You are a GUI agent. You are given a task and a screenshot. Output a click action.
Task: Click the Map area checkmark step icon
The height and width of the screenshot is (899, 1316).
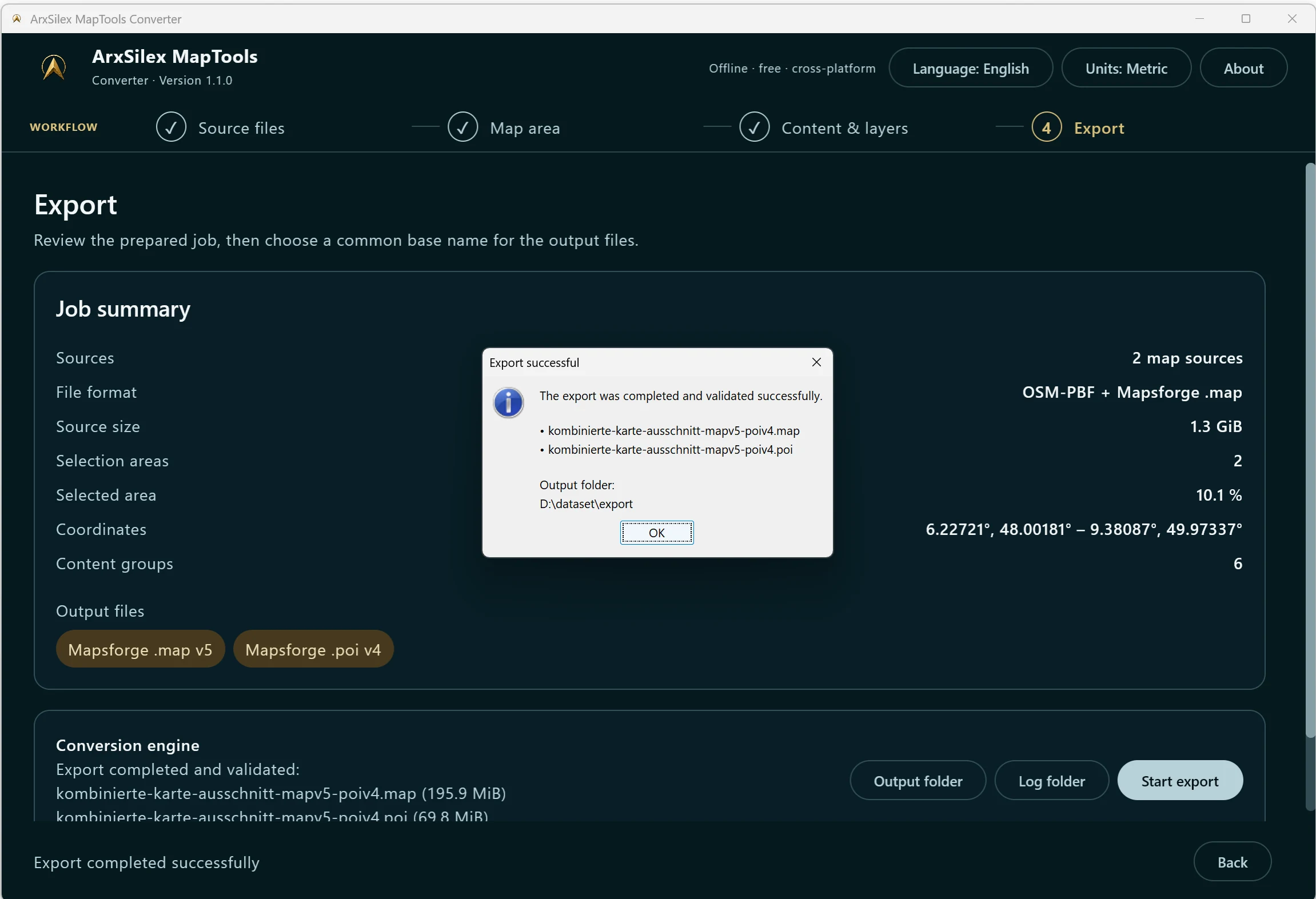(462, 127)
